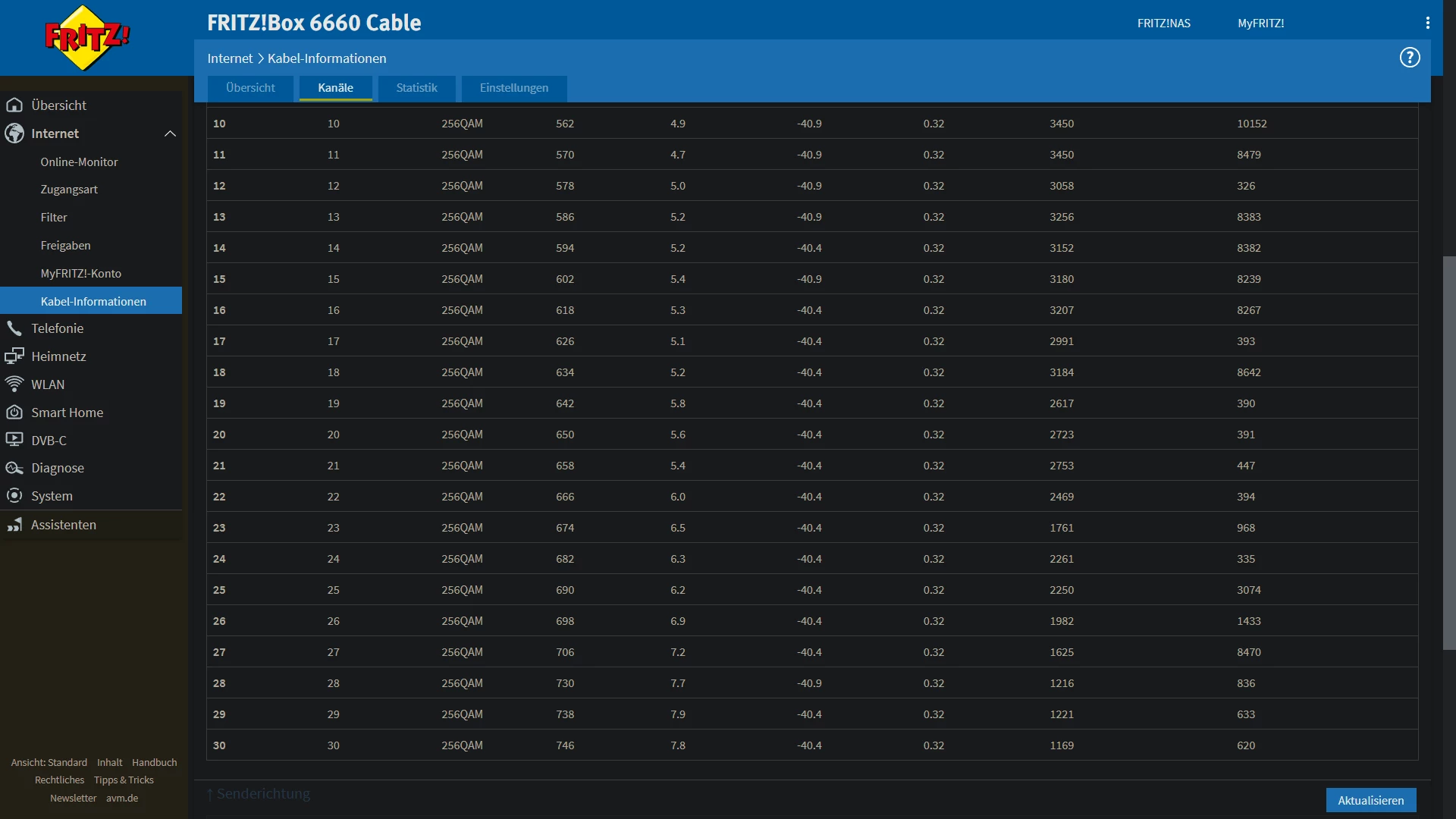Collapse the Internet menu chevron
The width and height of the screenshot is (1456, 819).
[x=170, y=133]
